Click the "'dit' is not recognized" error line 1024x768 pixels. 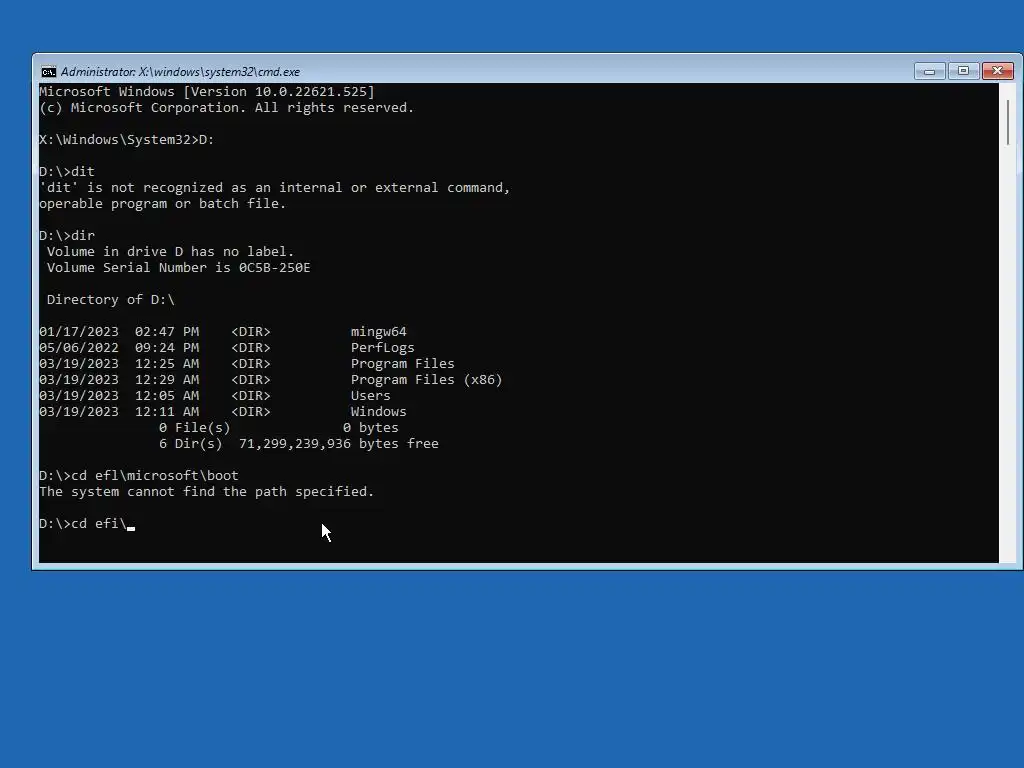[x=274, y=187]
